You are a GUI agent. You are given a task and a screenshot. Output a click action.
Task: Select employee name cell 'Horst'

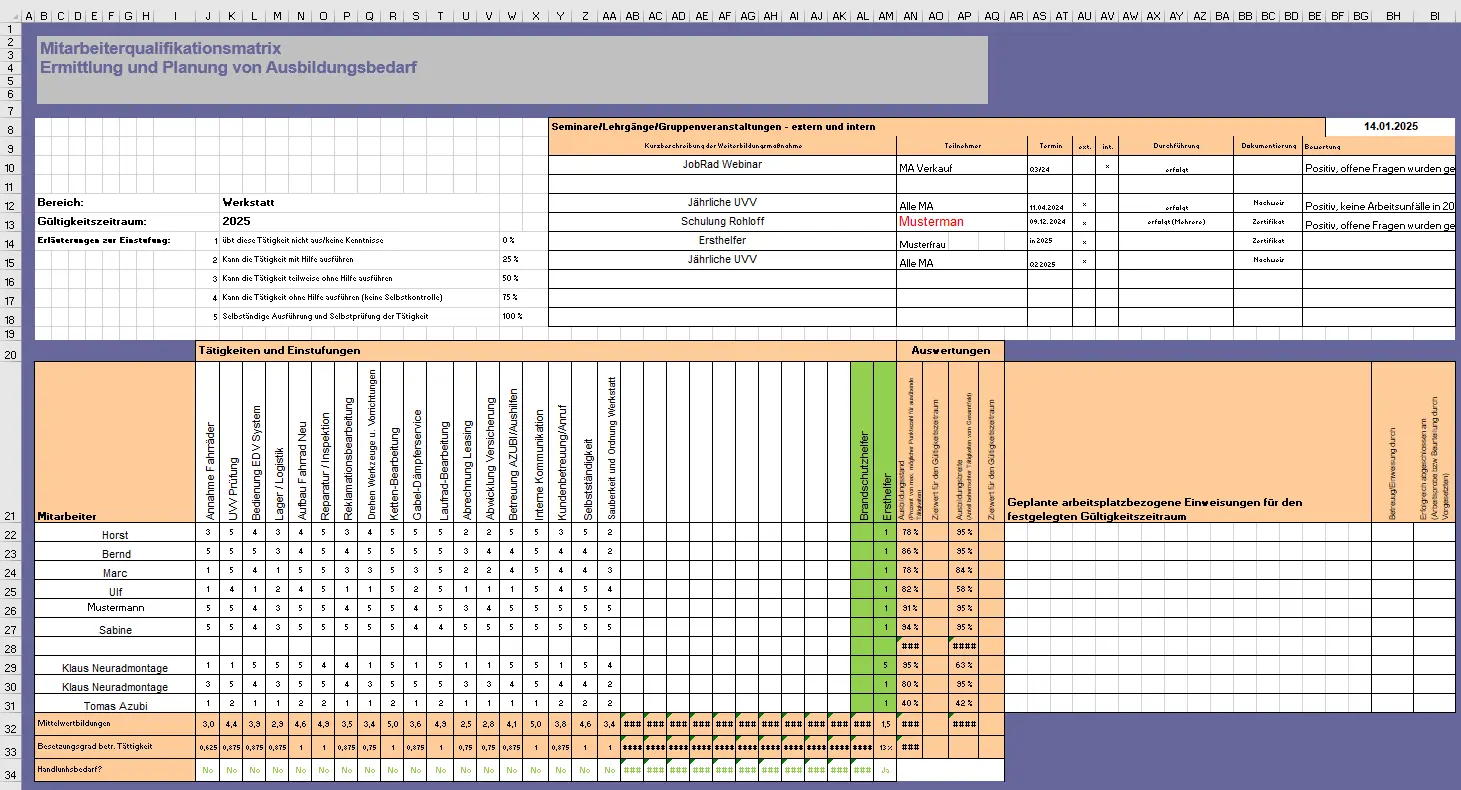tap(115, 535)
